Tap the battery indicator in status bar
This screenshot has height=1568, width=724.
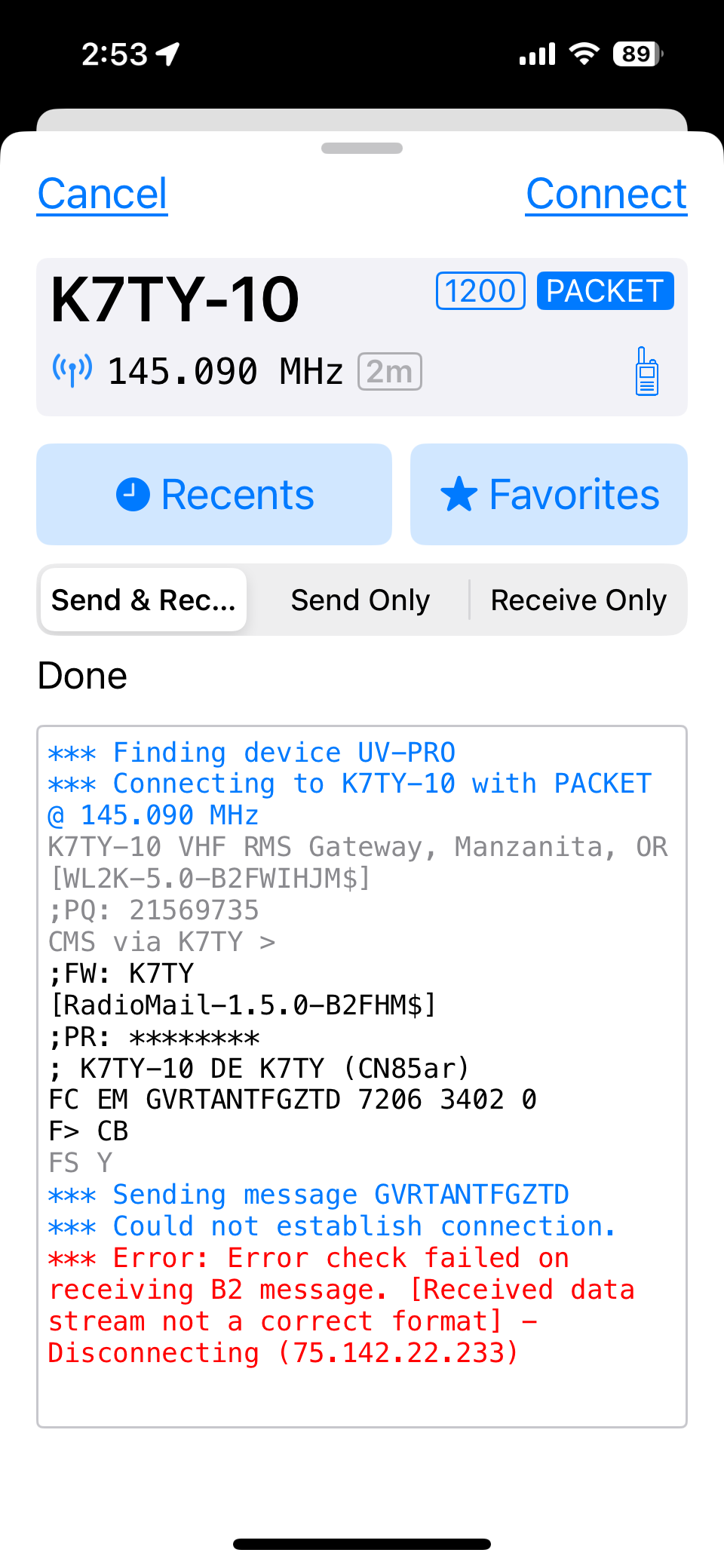[x=638, y=54]
